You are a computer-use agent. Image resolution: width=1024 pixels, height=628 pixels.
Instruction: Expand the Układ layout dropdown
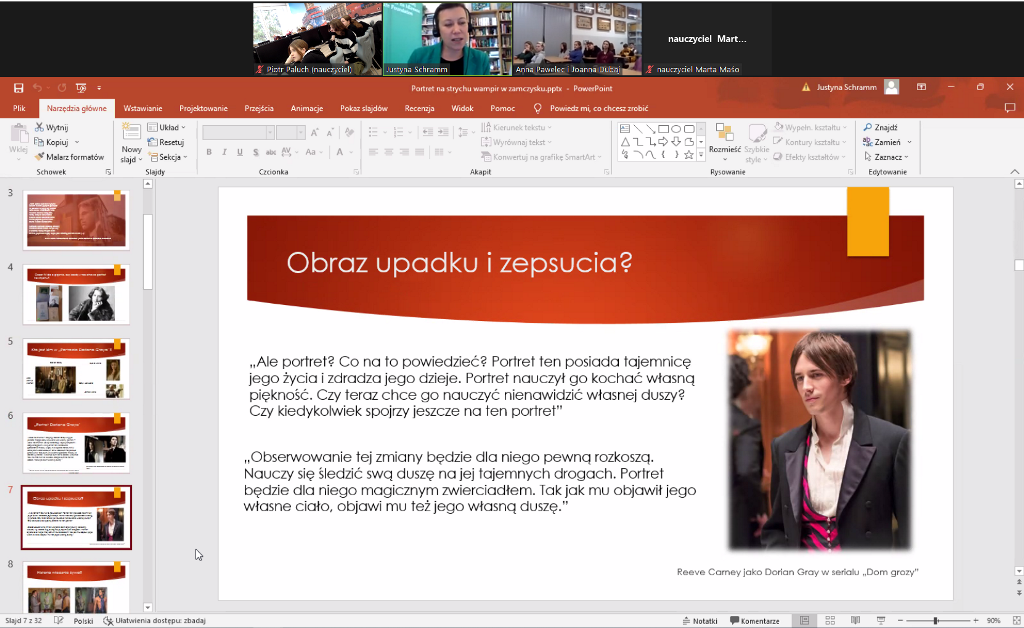[167, 128]
